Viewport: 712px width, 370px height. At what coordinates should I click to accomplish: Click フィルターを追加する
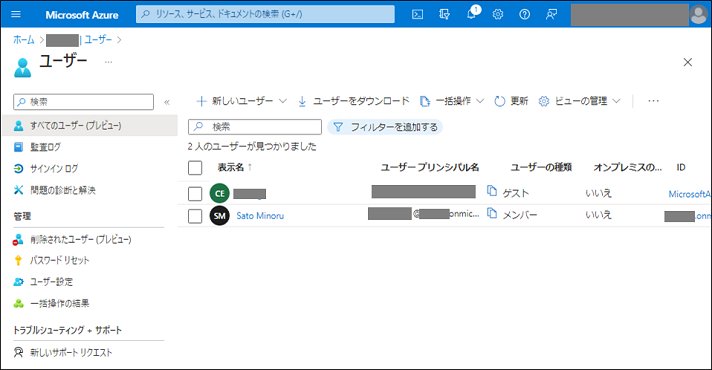pos(385,127)
